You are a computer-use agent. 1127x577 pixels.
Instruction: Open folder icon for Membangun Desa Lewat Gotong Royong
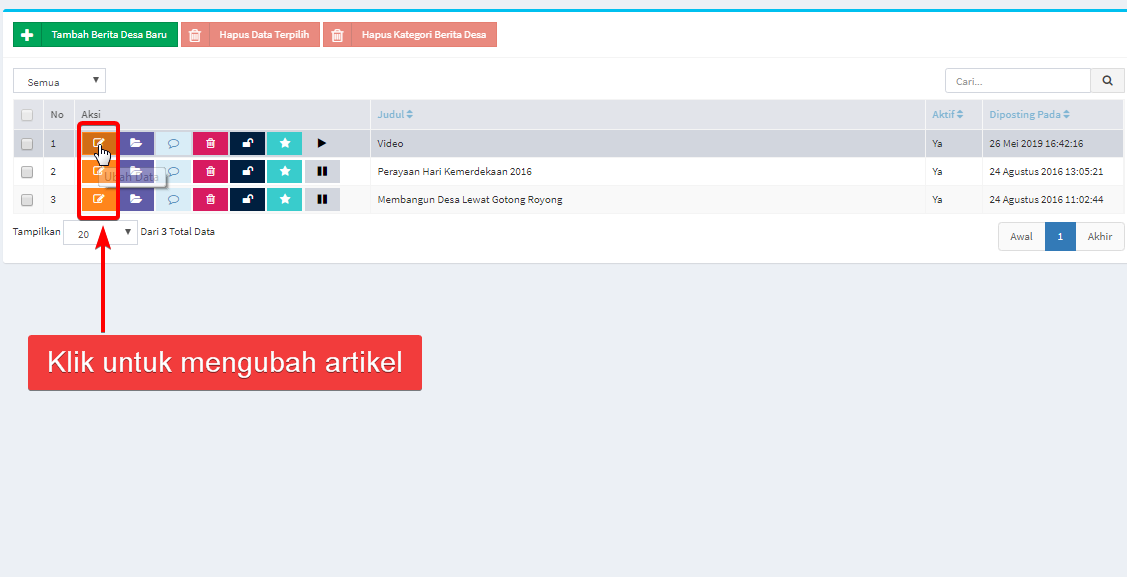click(x=137, y=199)
